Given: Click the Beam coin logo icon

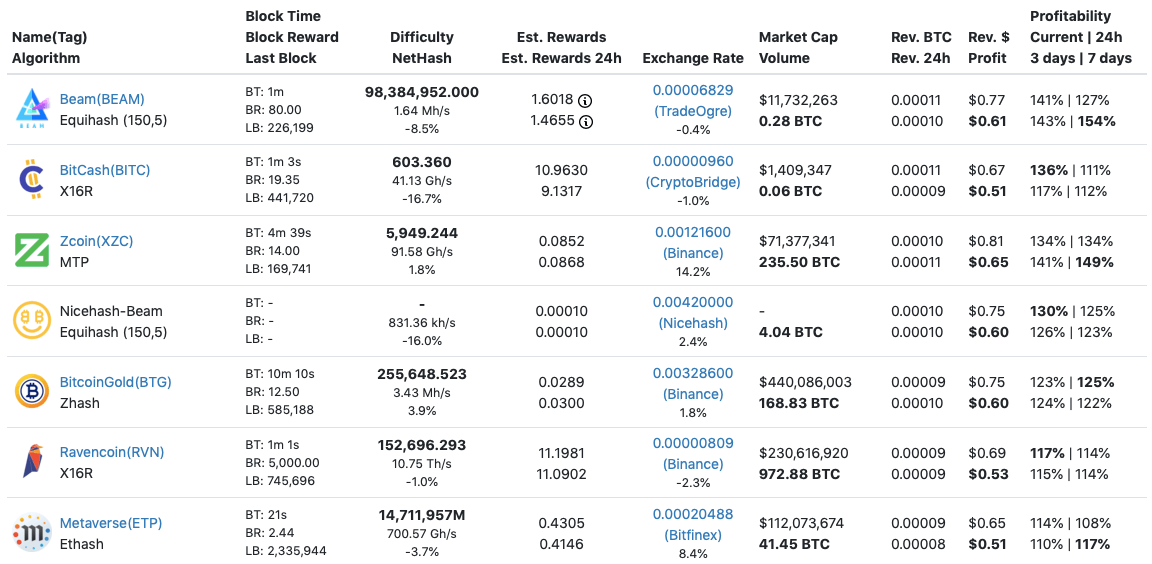Looking at the screenshot, I should (31, 109).
